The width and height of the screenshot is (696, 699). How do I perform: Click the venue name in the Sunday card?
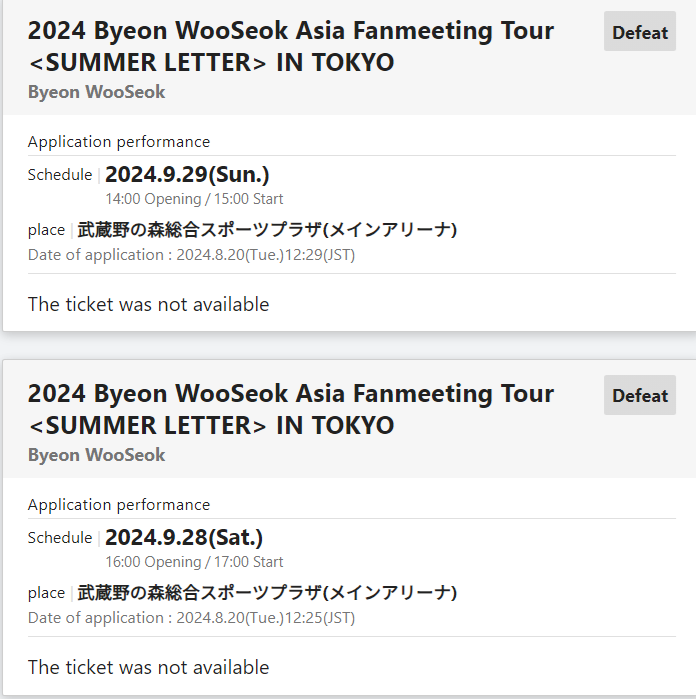click(x=267, y=230)
